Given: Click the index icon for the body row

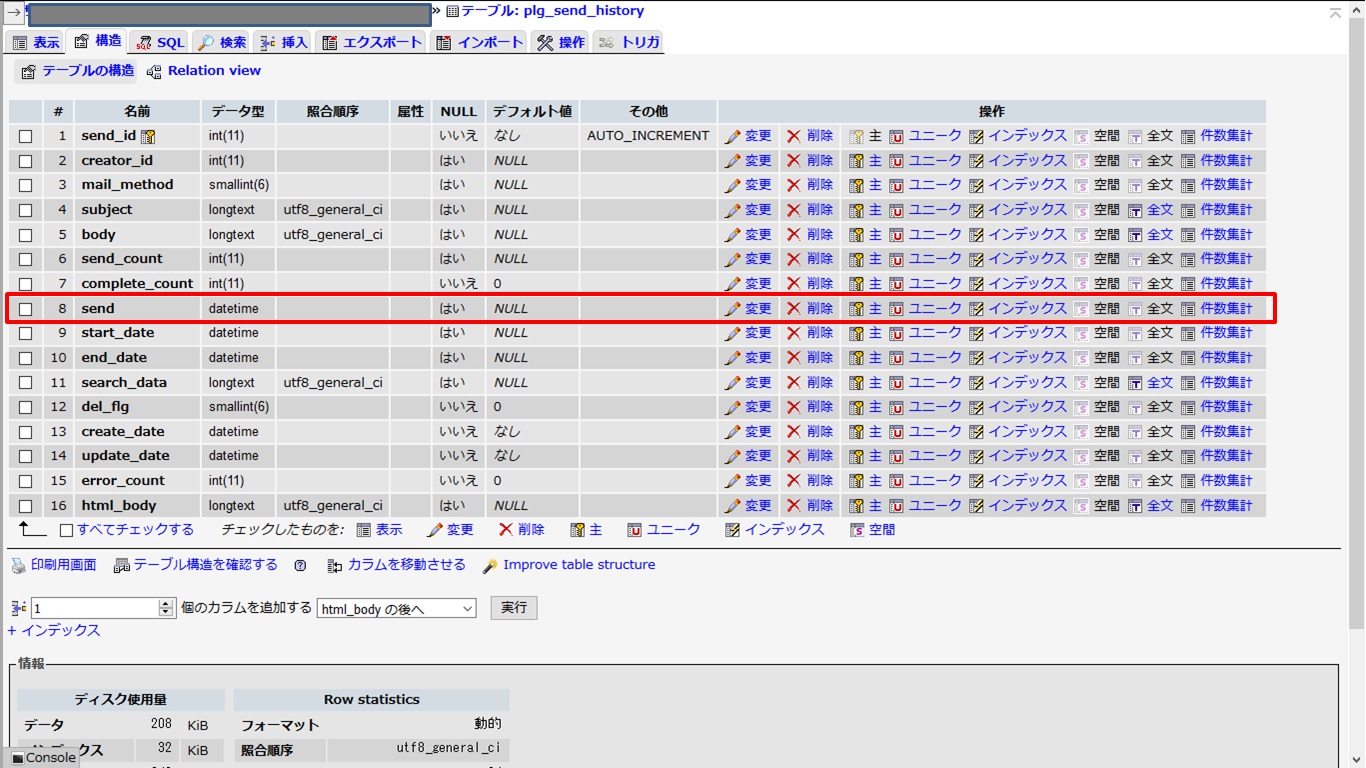Looking at the screenshot, I should click(x=976, y=235).
